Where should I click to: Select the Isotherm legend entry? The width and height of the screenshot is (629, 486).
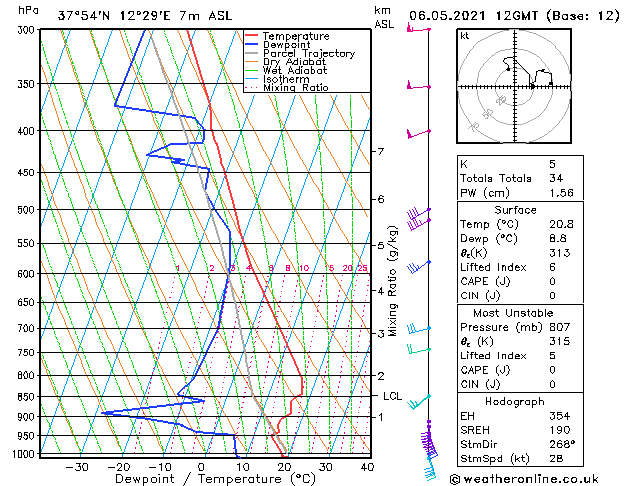pyautogui.click(x=286, y=79)
